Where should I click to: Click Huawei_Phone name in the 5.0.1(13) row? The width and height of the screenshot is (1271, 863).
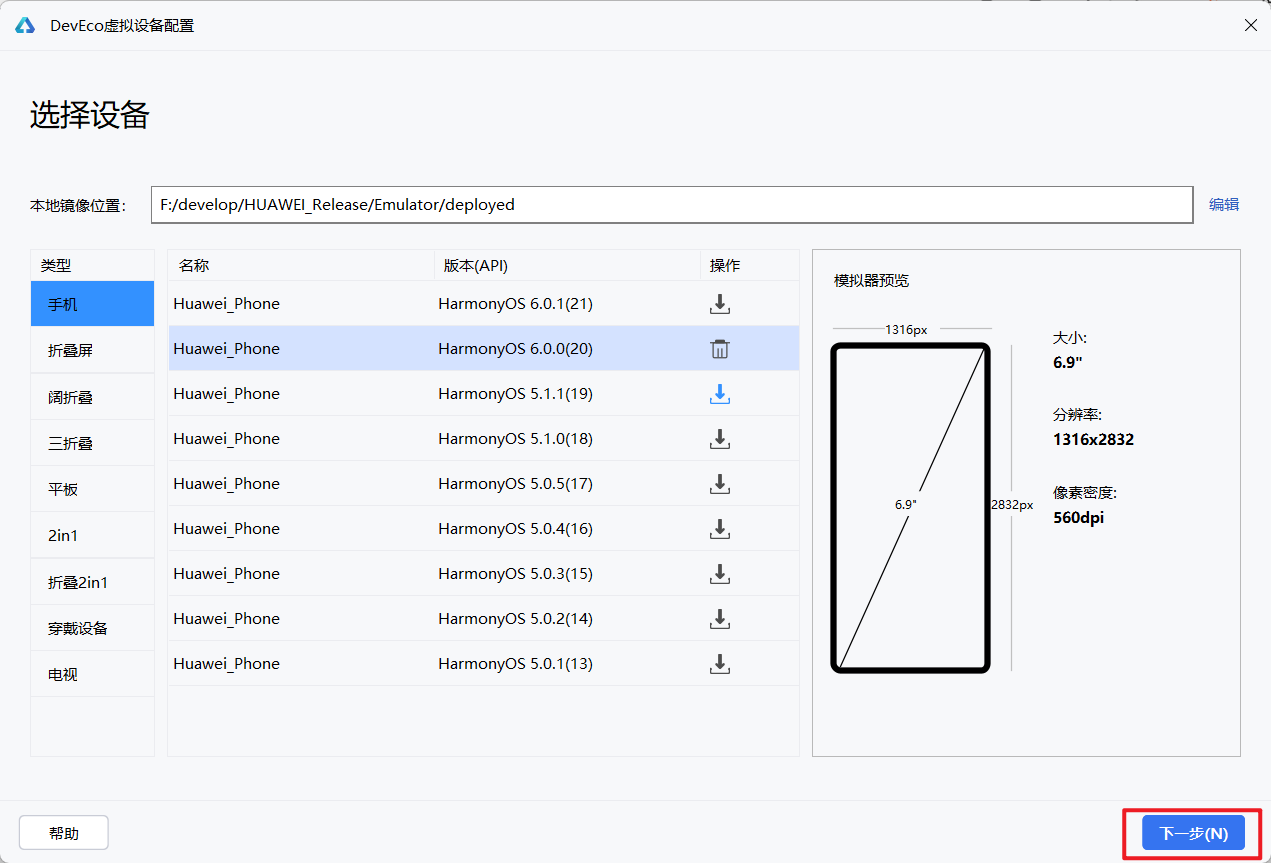(226, 664)
